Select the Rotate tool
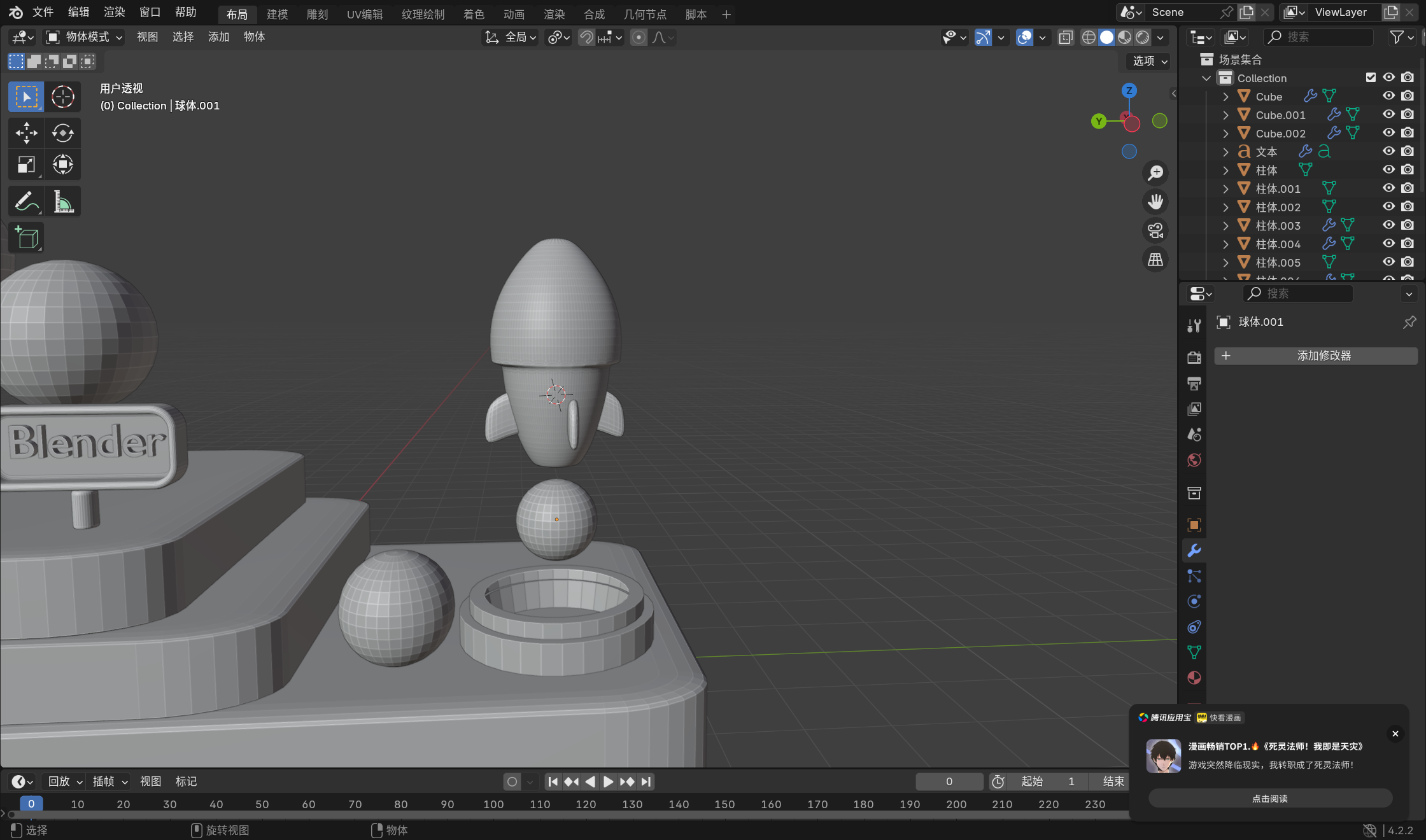Screen dimensions: 1426x840 click(62, 133)
